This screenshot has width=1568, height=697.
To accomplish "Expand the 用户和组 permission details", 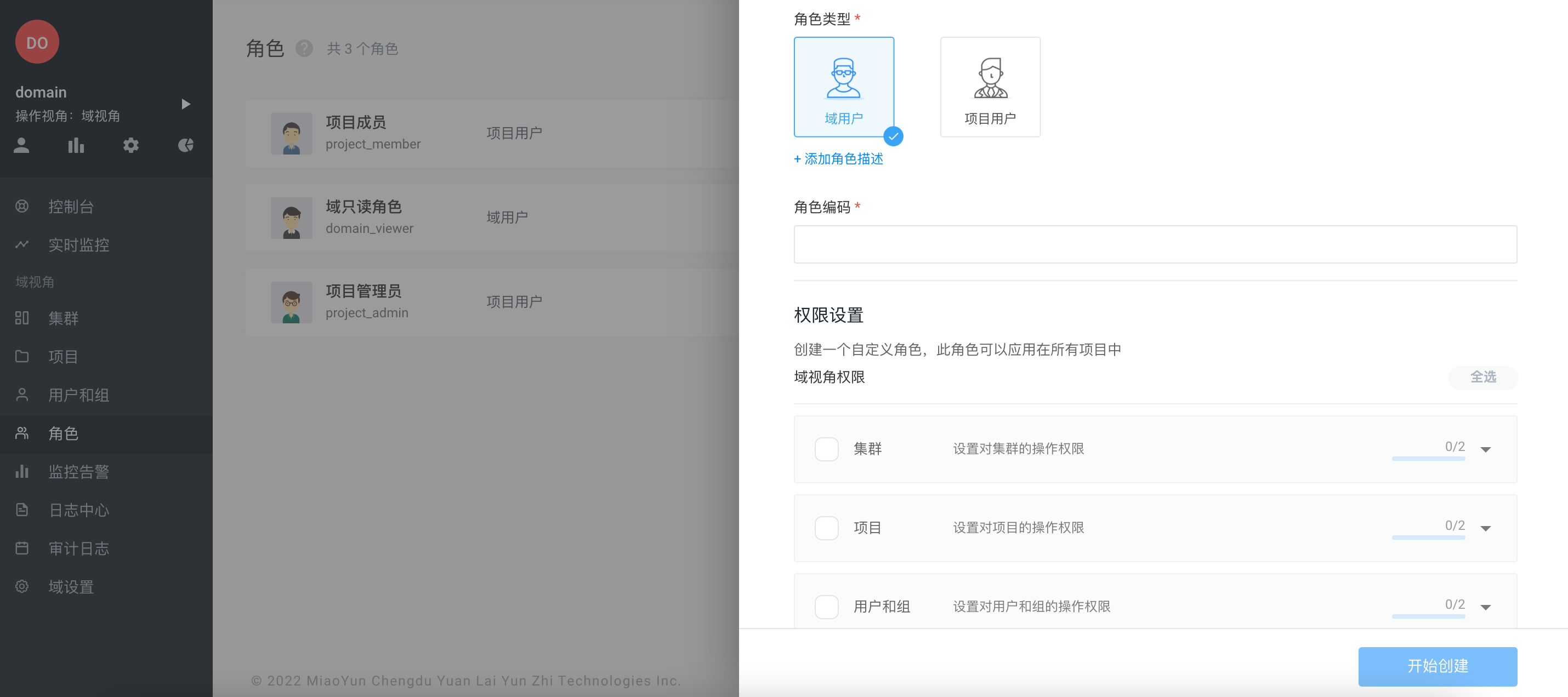I will 1486,607.
